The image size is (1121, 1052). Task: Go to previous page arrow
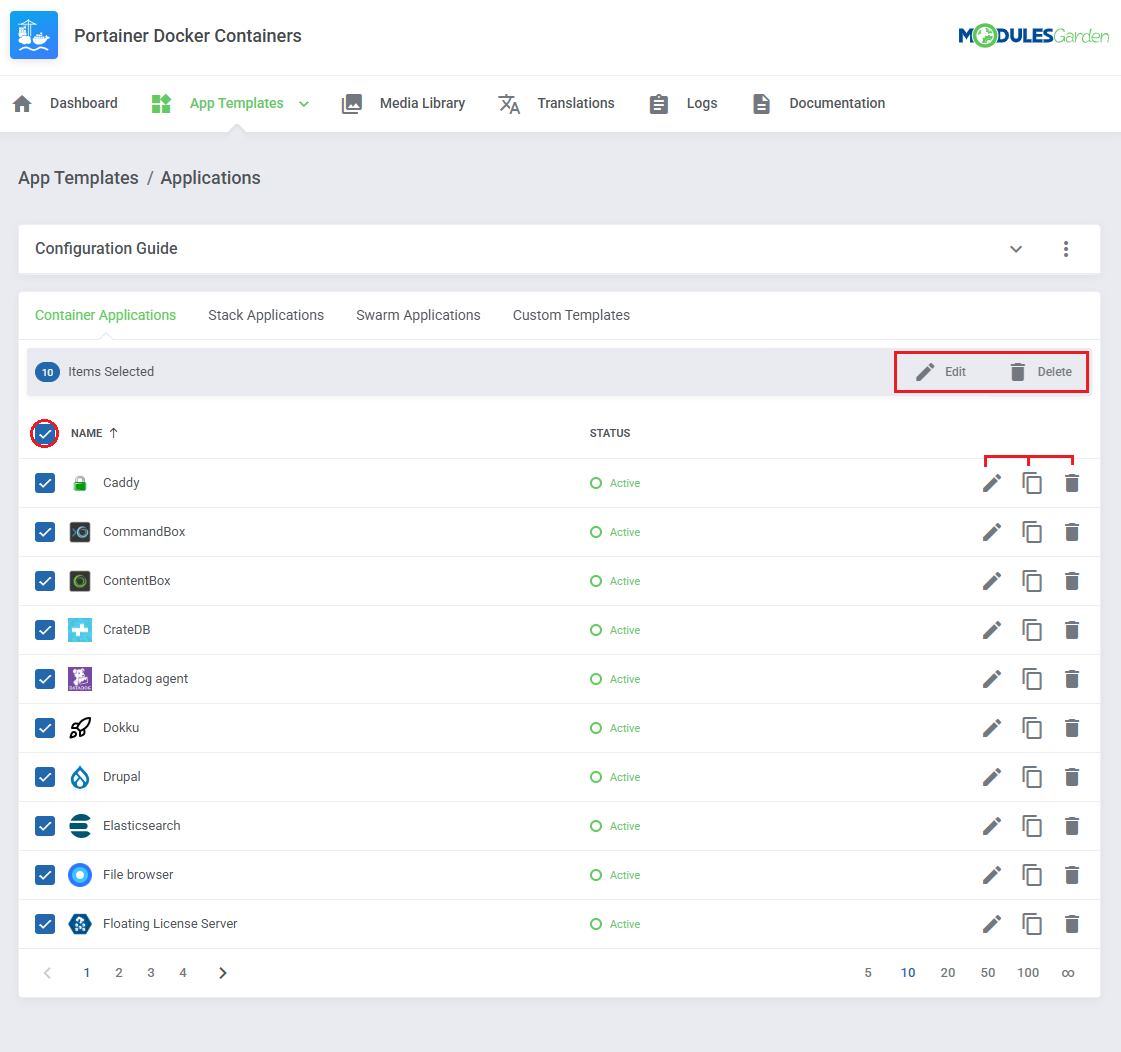tap(48, 973)
